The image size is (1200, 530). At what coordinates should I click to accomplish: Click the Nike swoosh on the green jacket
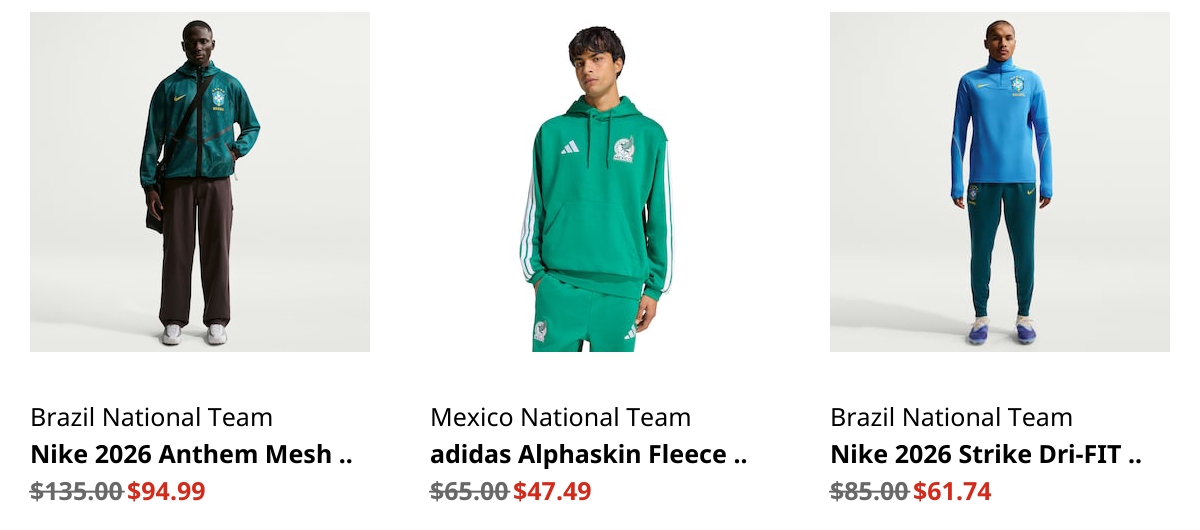[179, 97]
